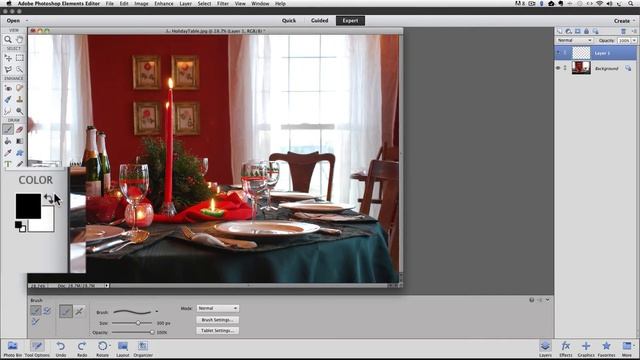Viewport: 640px width, 360px height.
Task: Select the Color Picker eyedropper tool
Action: pyautogui.click(x=8, y=152)
